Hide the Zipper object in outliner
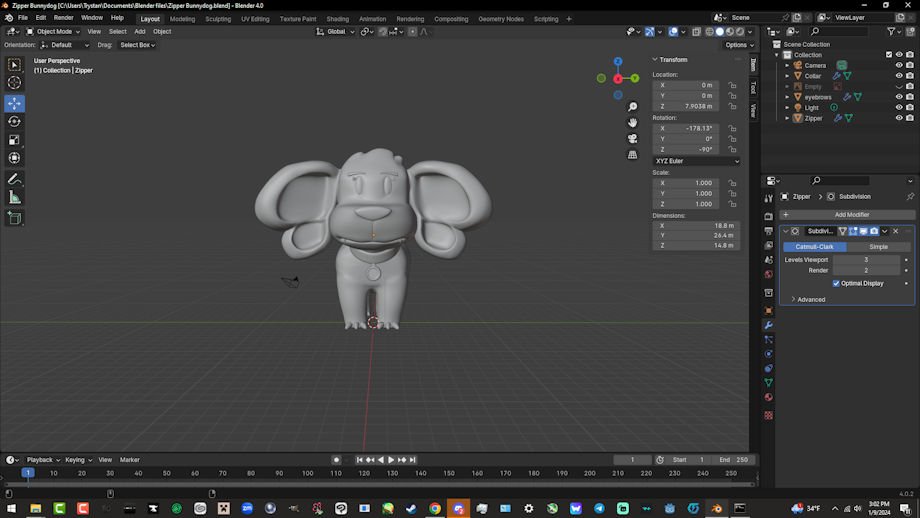Screen dimensions: 920x518 (898, 118)
